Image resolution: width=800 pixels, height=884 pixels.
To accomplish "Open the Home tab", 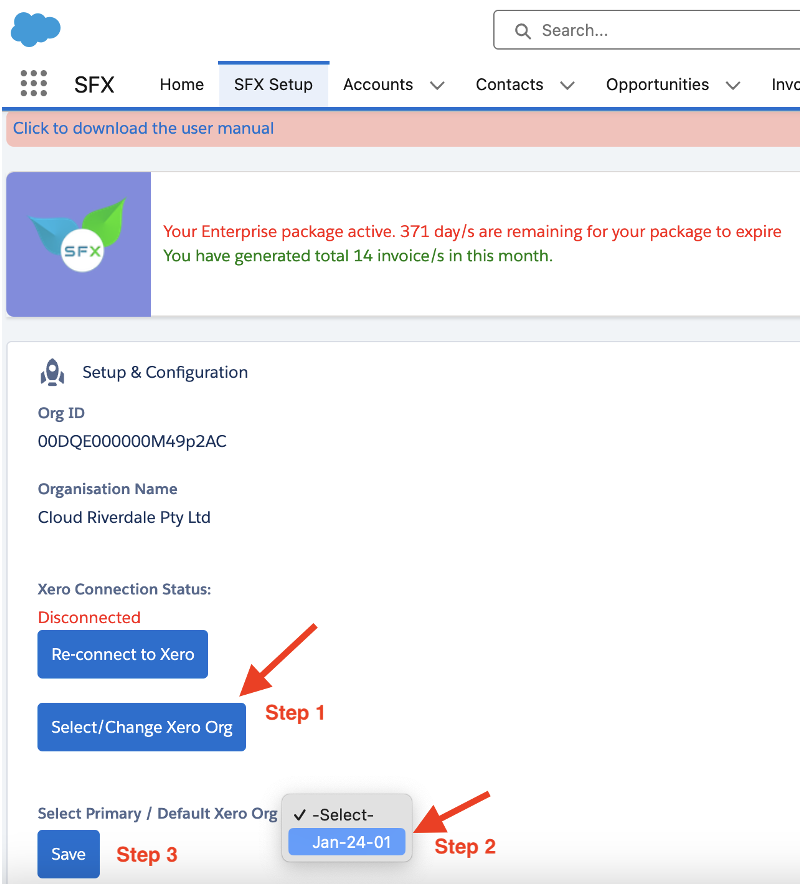I will 182,85.
